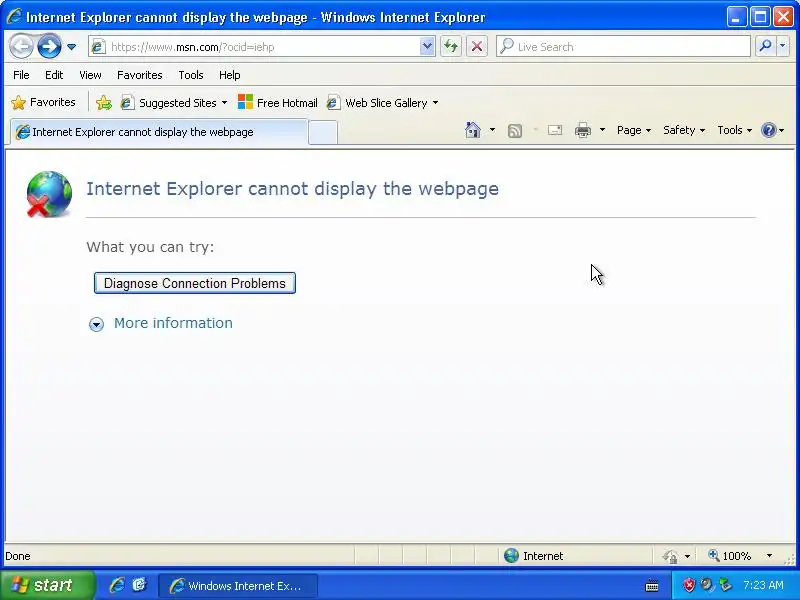Click the Suggested Sites IE icon
This screenshot has height=600, width=800.
[x=127, y=103]
